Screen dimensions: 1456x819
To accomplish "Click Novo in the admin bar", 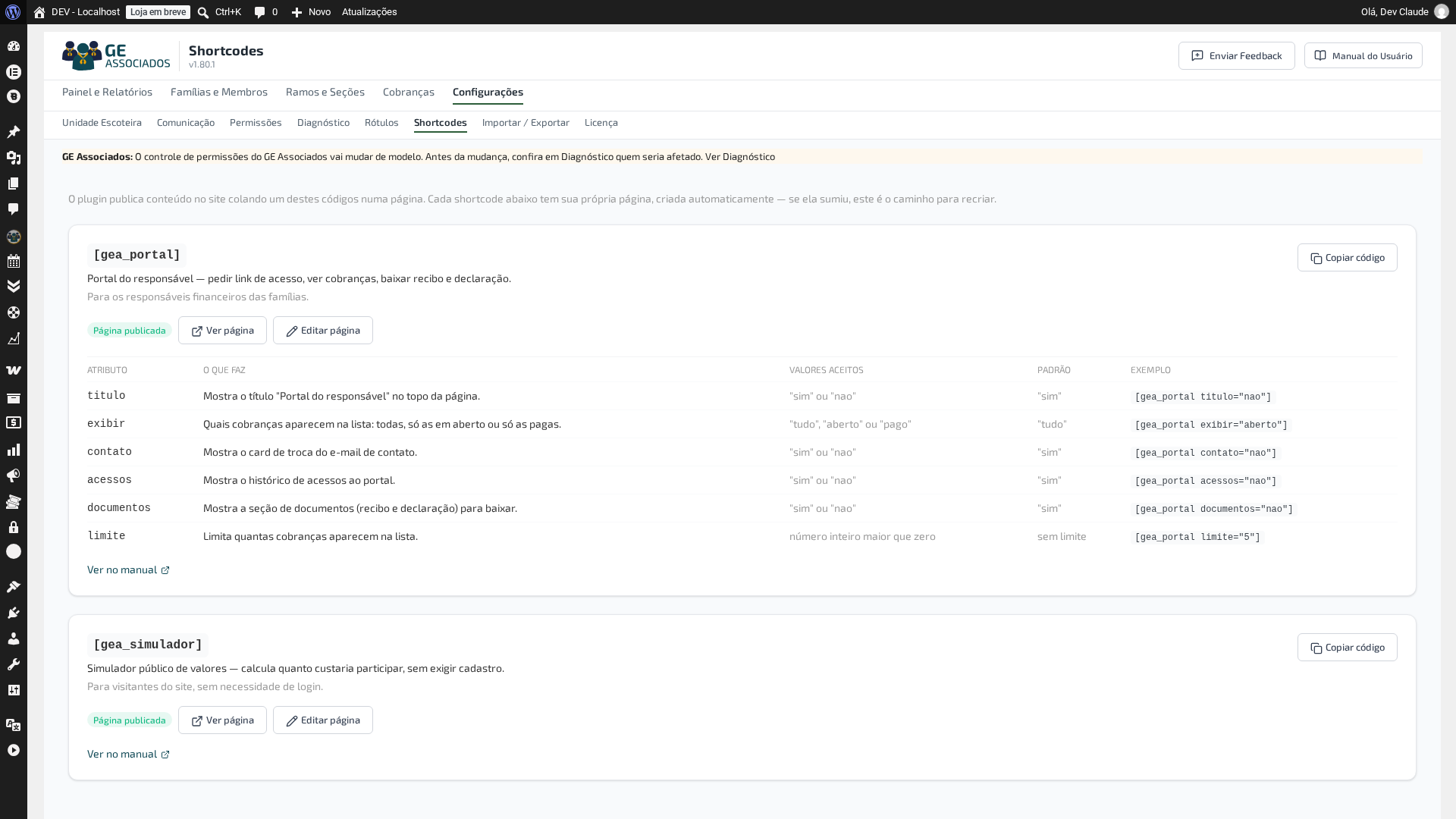I will (311, 12).
